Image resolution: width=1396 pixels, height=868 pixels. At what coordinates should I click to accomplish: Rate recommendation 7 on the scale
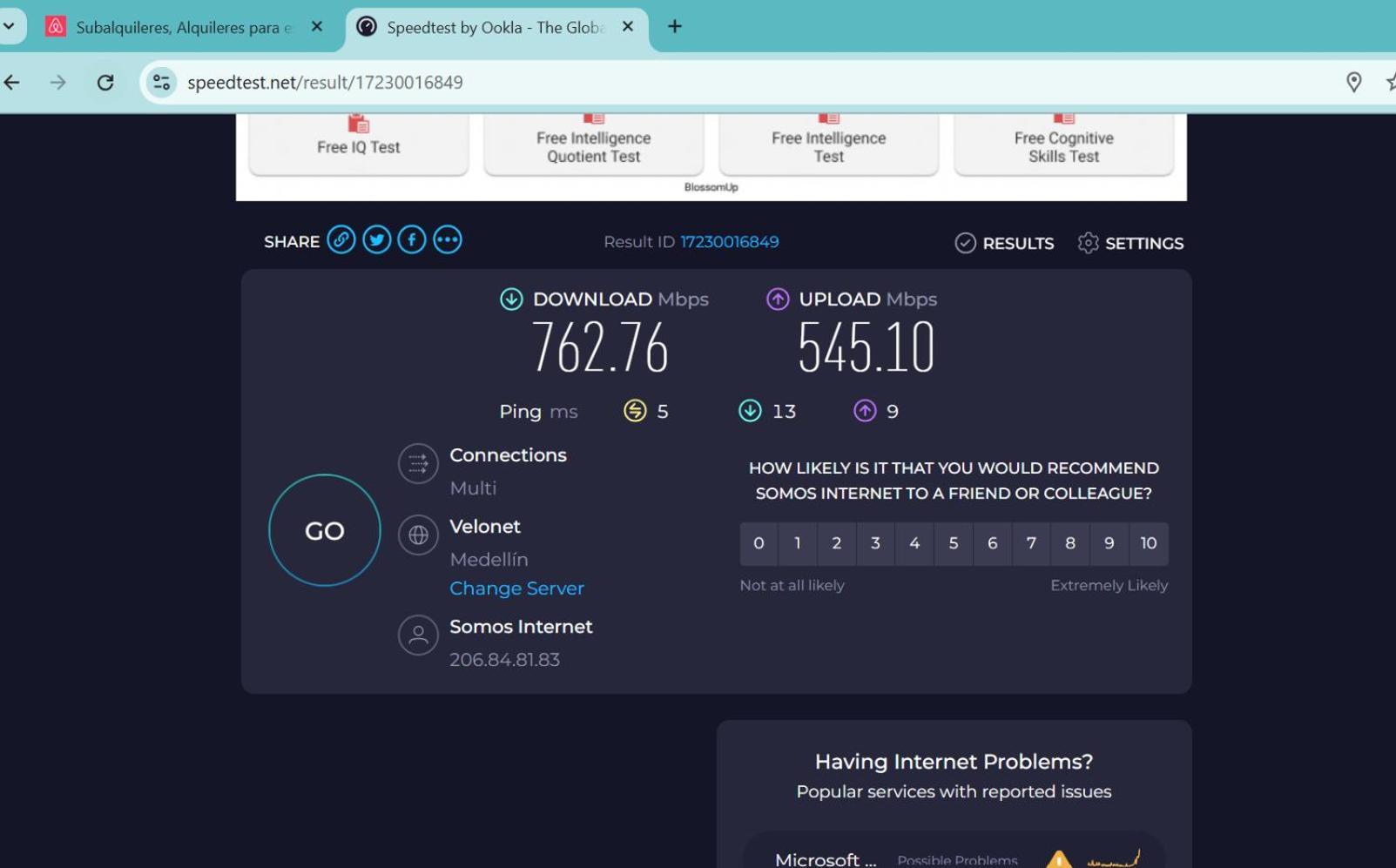1031,543
